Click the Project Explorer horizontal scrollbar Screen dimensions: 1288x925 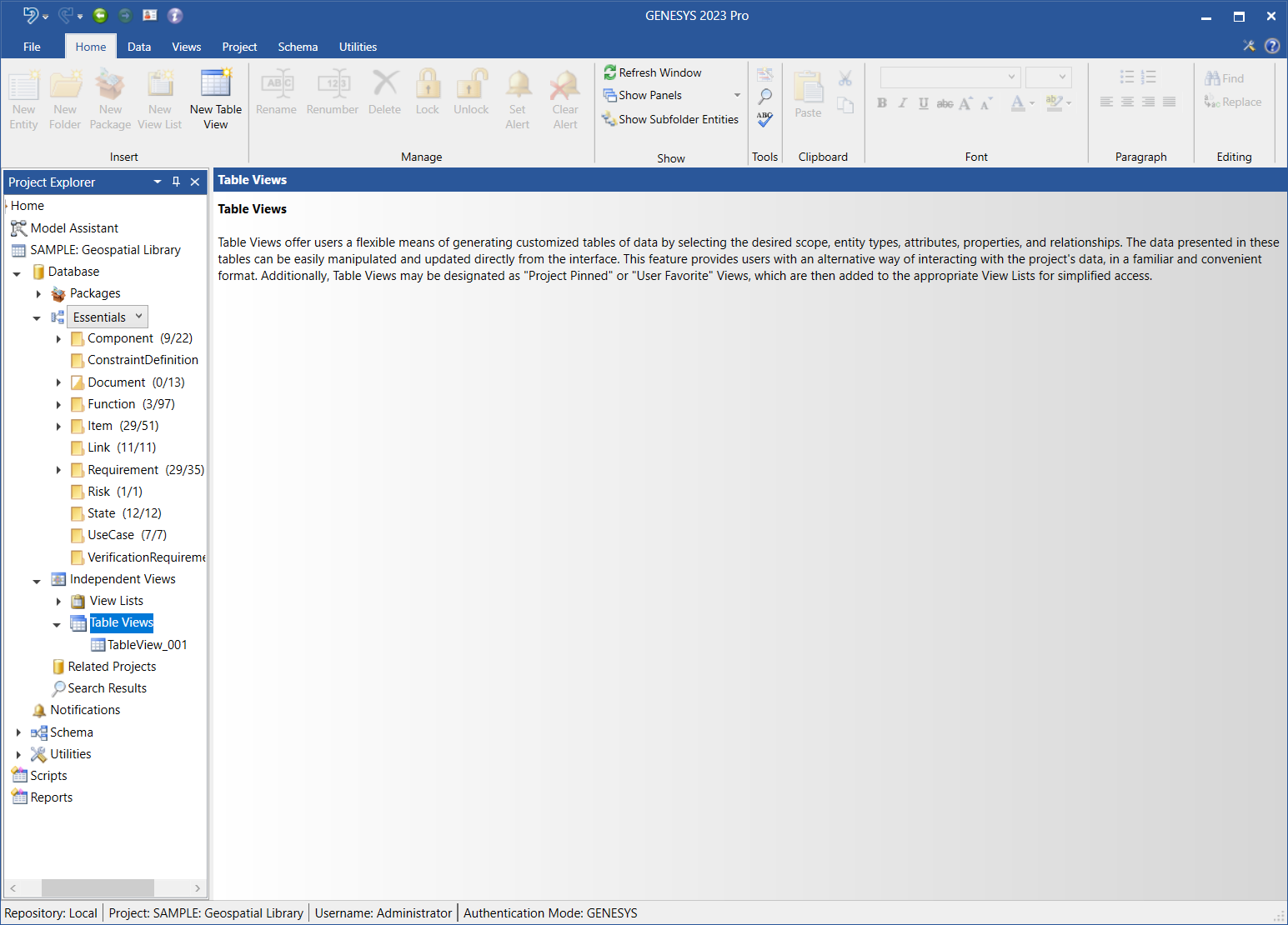click(98, 888)
